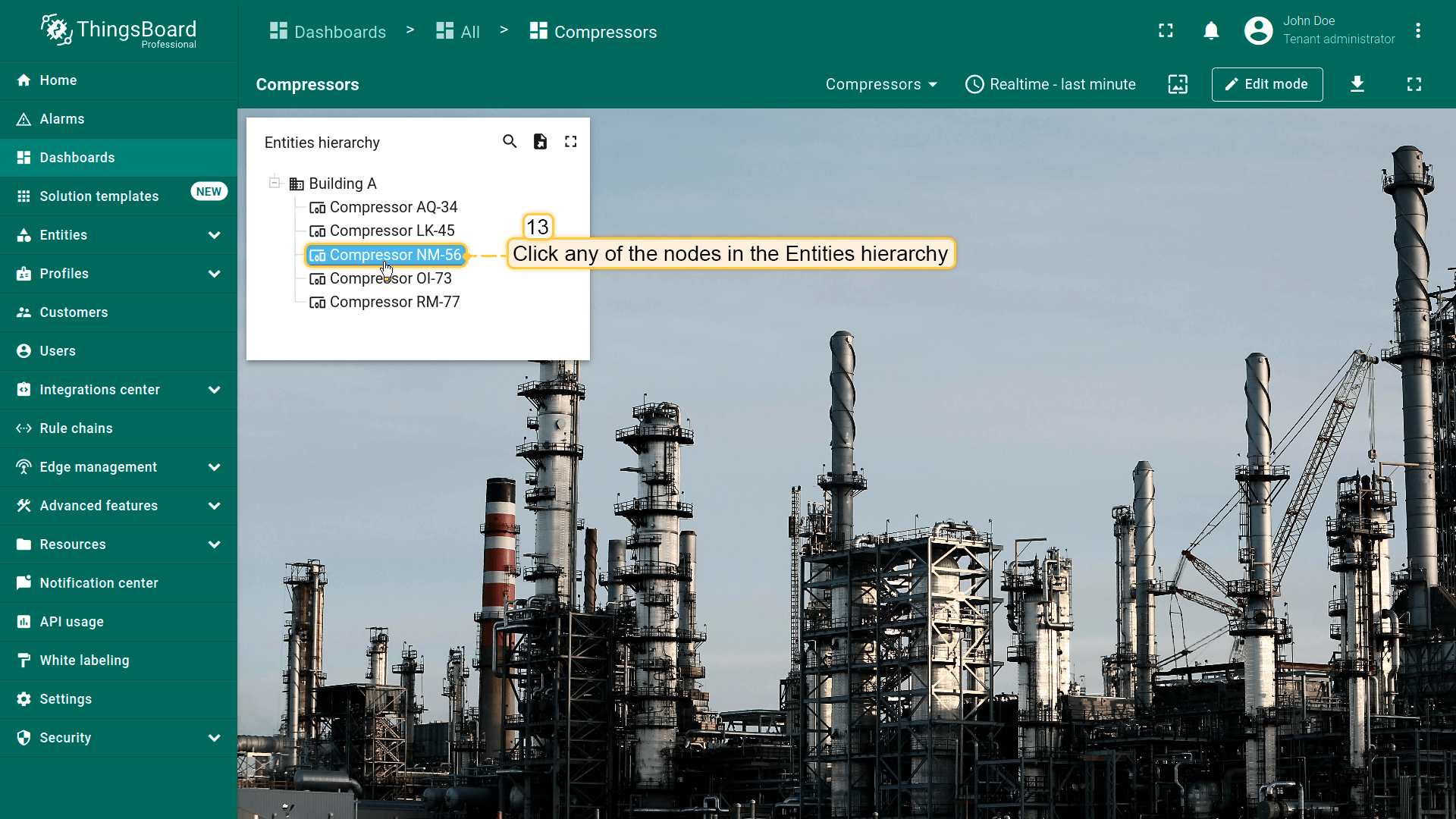Select the Compressor RM-77 node
1456x819 pixels.
(394, 302)
